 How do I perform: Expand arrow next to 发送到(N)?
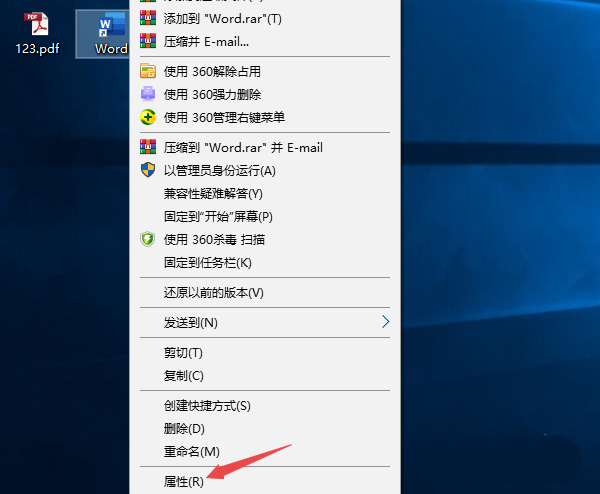click(385, 322)
